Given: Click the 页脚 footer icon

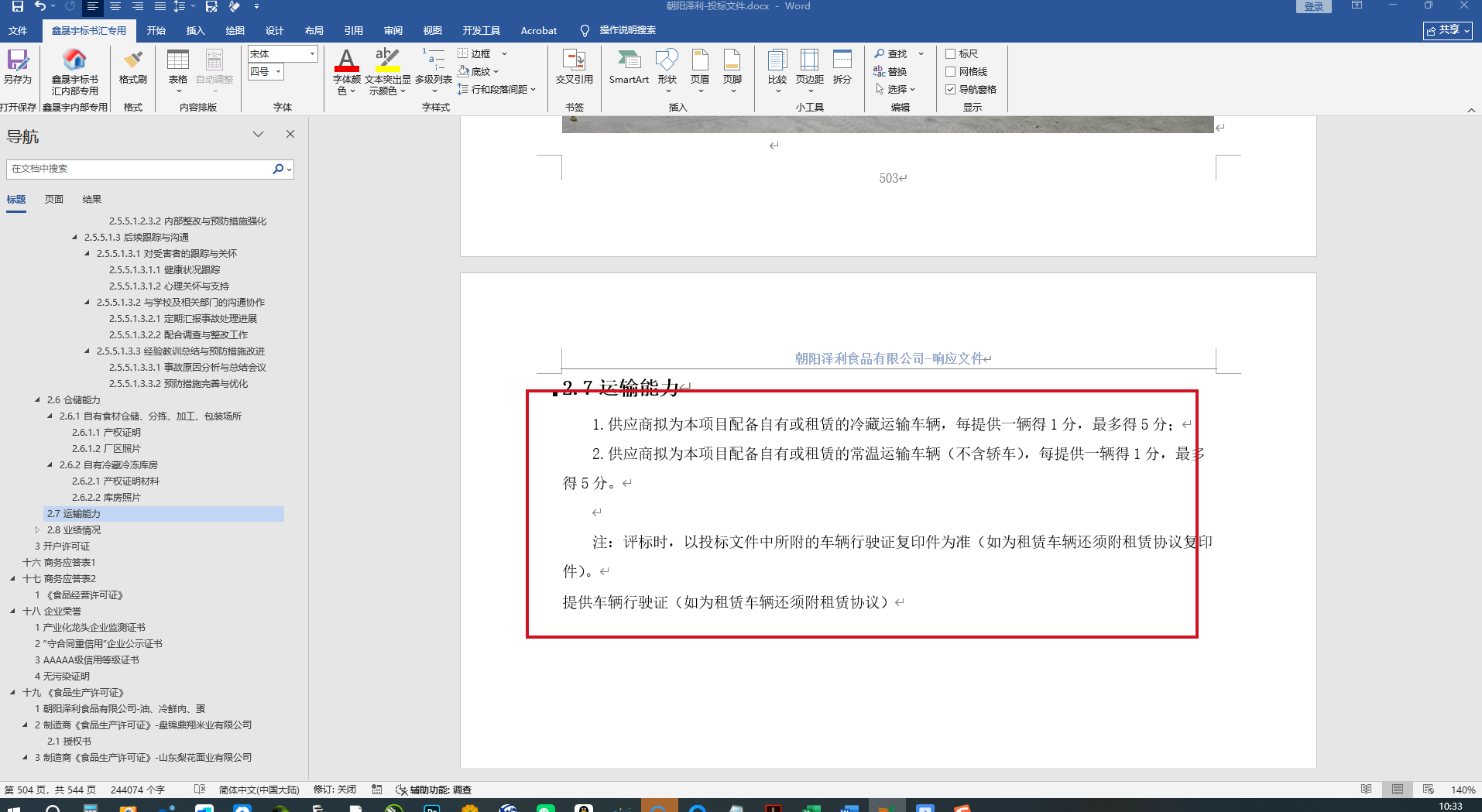Looking at the screenshot, I should click(732, 70).
